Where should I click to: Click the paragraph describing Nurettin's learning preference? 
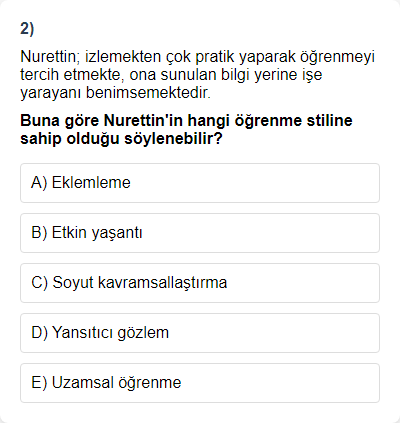[197, 75]
